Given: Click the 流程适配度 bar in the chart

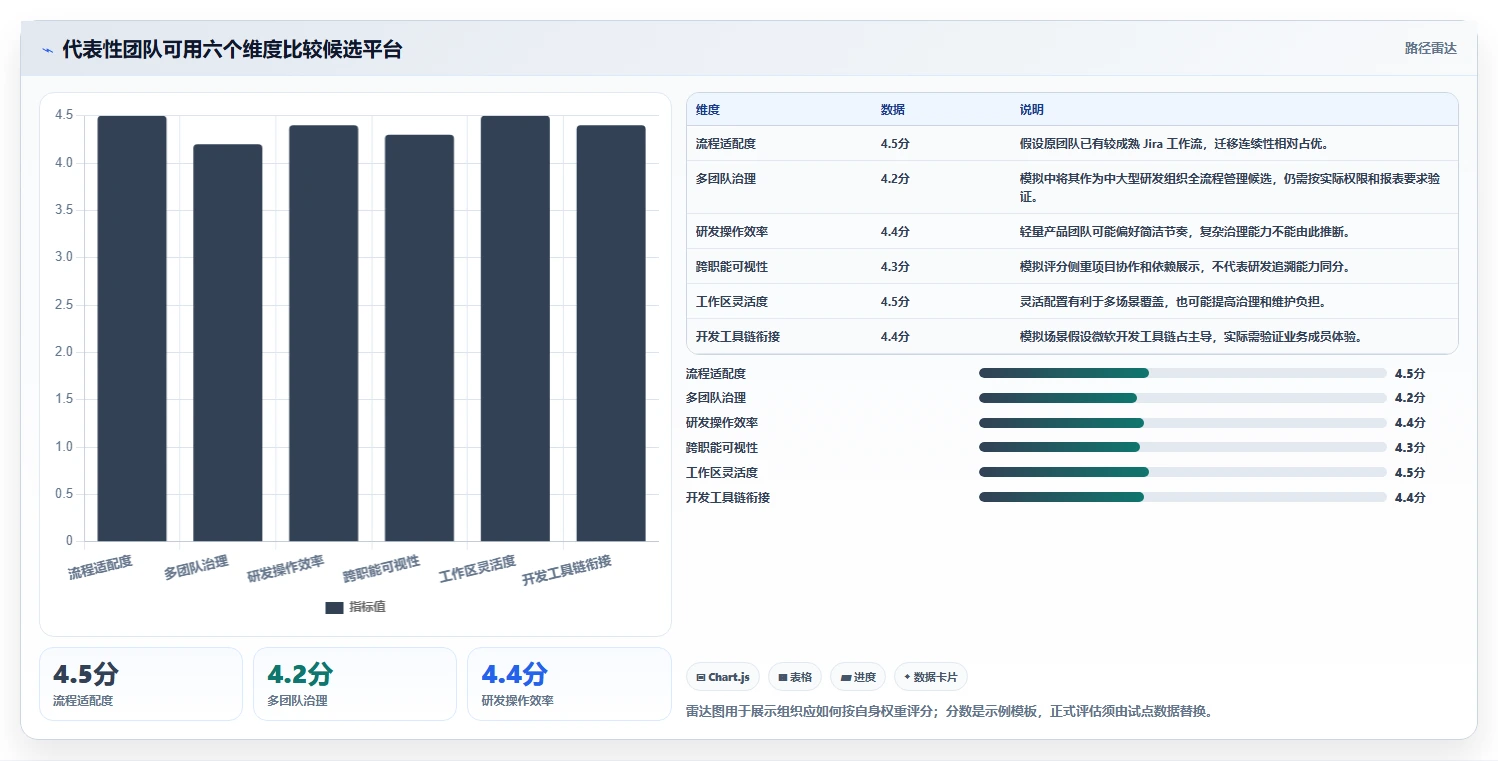Looking at the screenshot, I should [x=132, y=329].
